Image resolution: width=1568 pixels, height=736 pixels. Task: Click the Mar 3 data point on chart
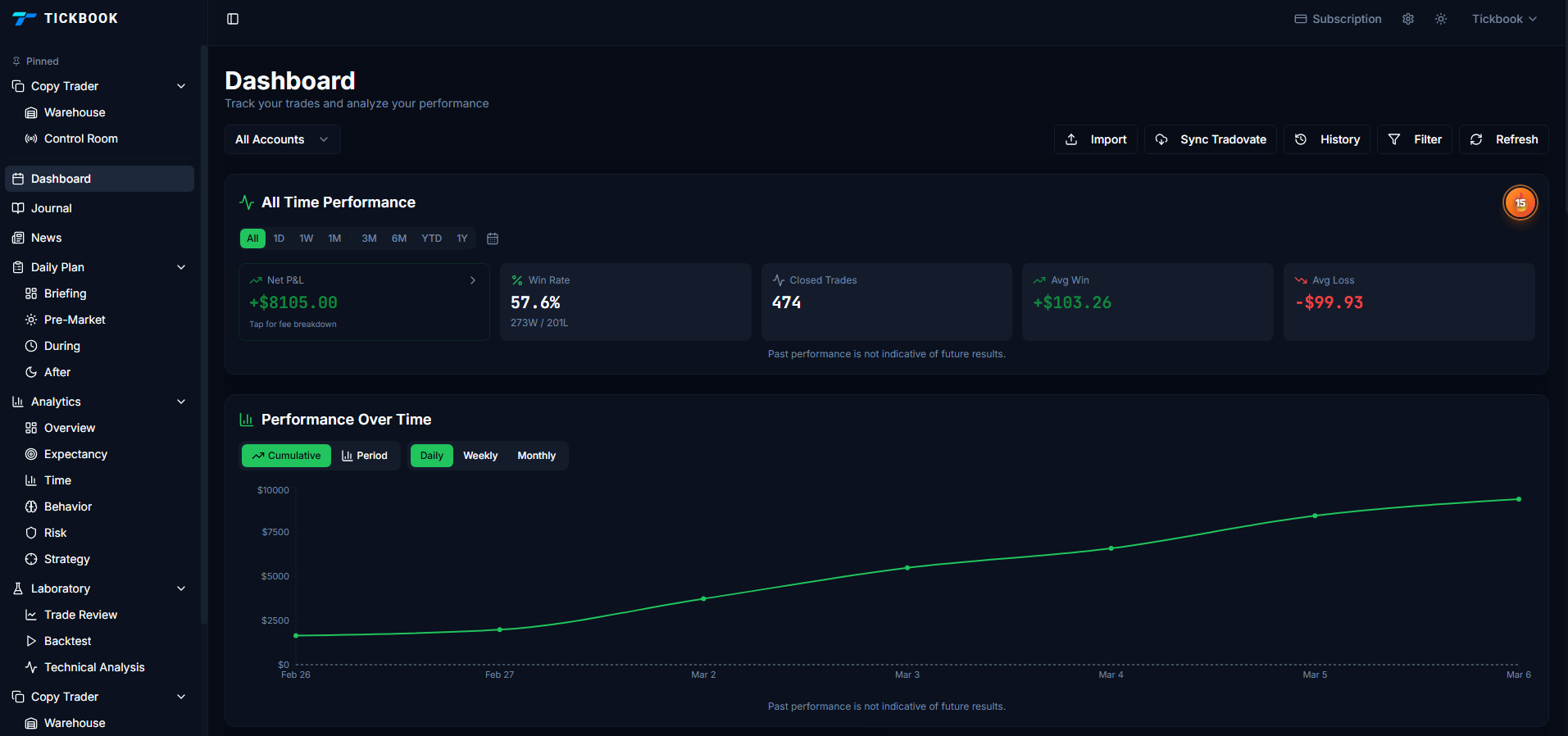[x=907, y=567]
